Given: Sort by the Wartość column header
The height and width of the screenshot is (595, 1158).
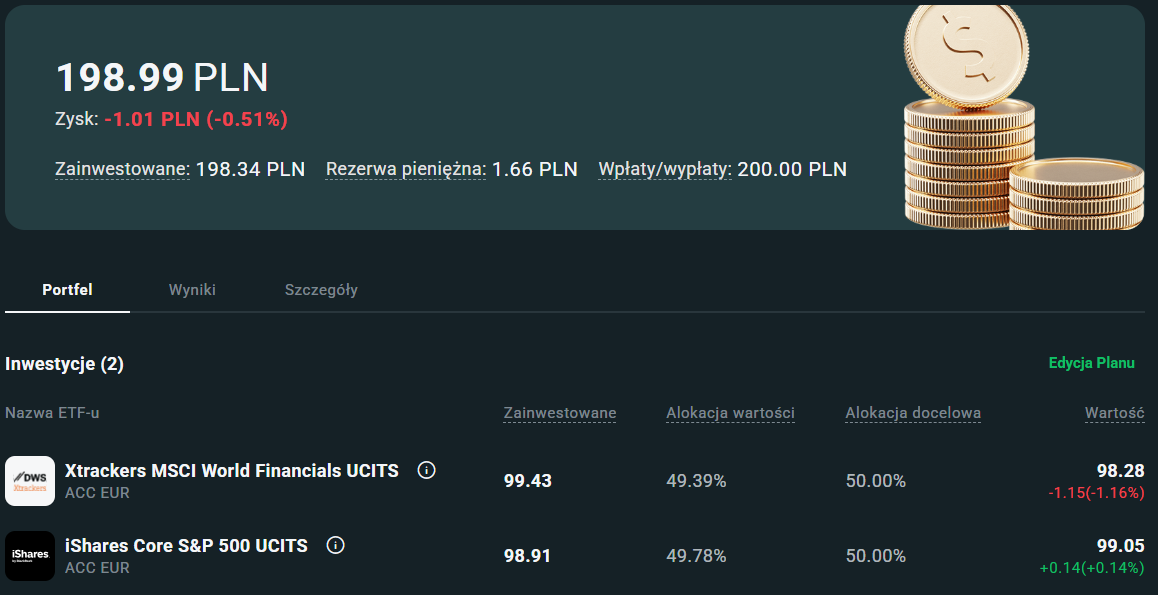Looking at the screenshot, I should tap(1114, 413).
